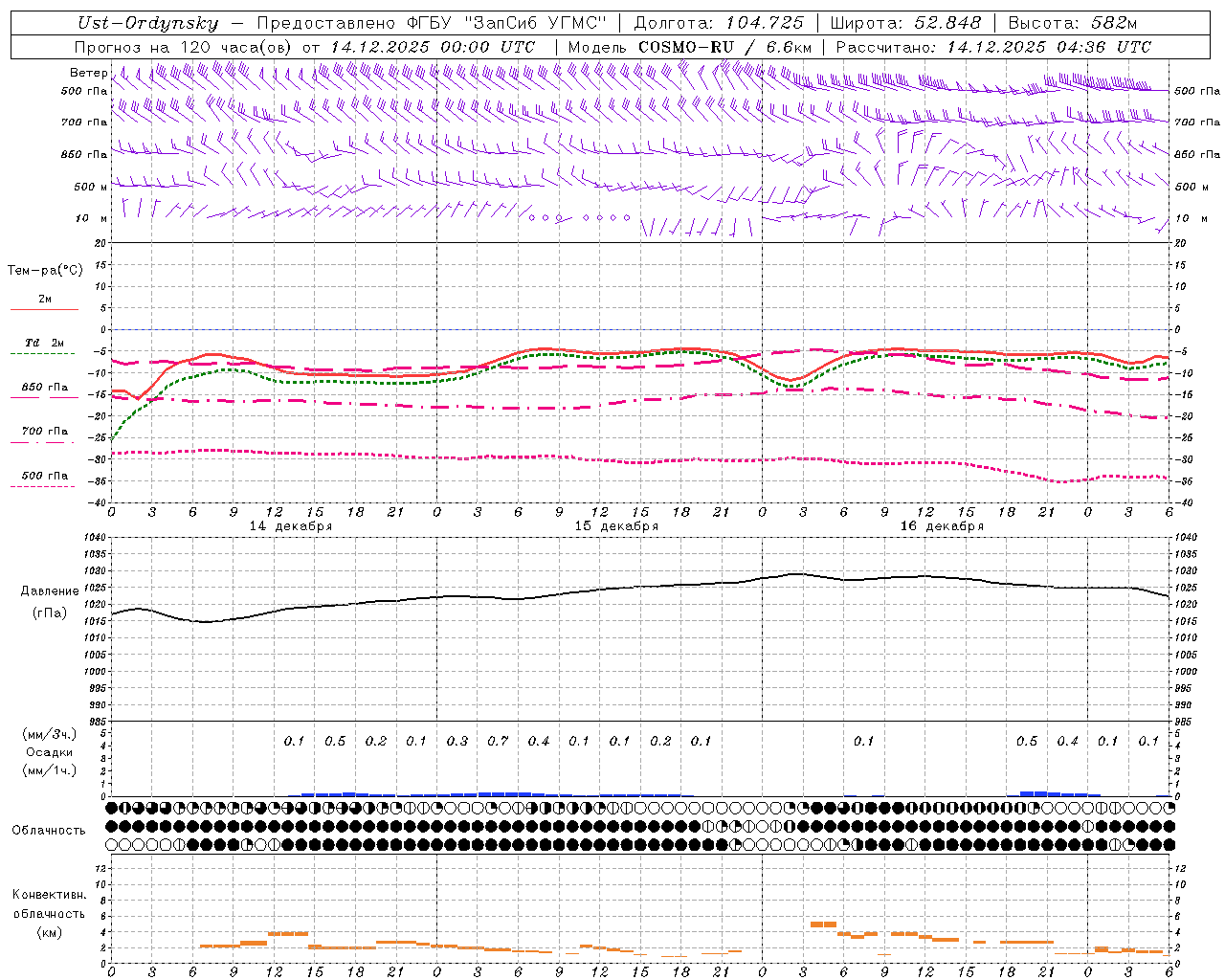Screen dimensions: 1225x980
Task: Click the Тем-ра(°C) panel label
Action: [45, 271]
